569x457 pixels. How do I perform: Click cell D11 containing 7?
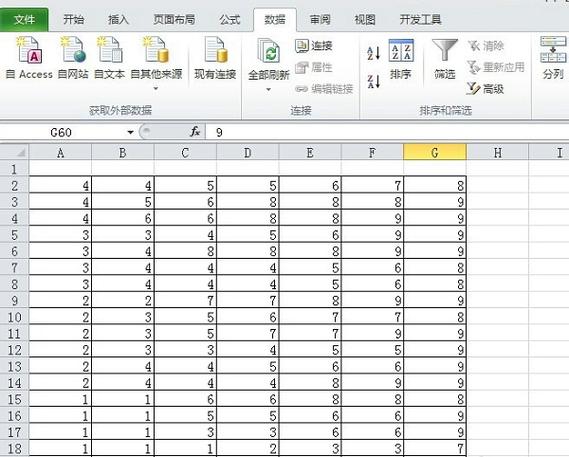tap(247, 333)
